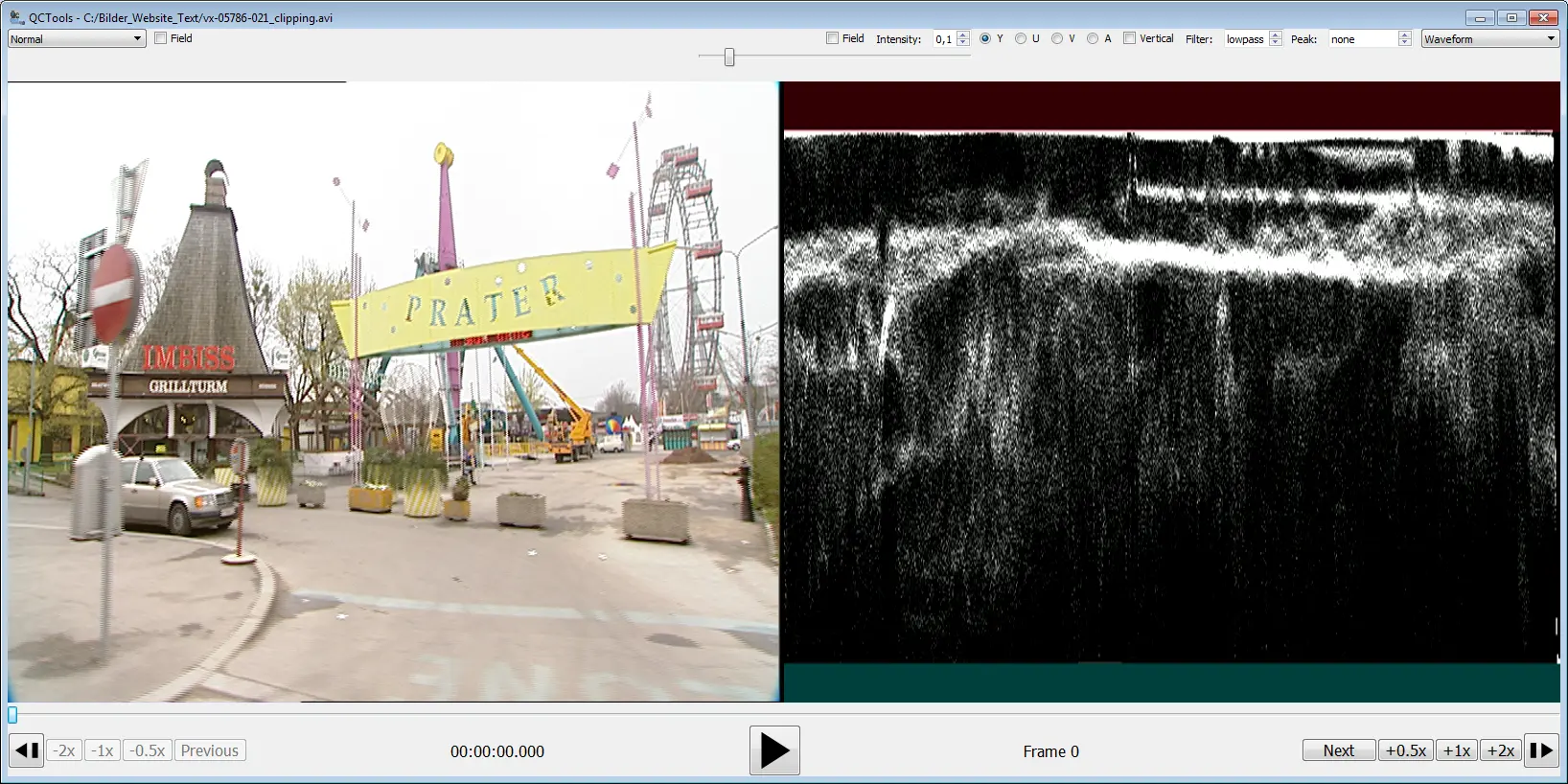
Task: Enable the left Field checkbox
Action: click(161, 38)
